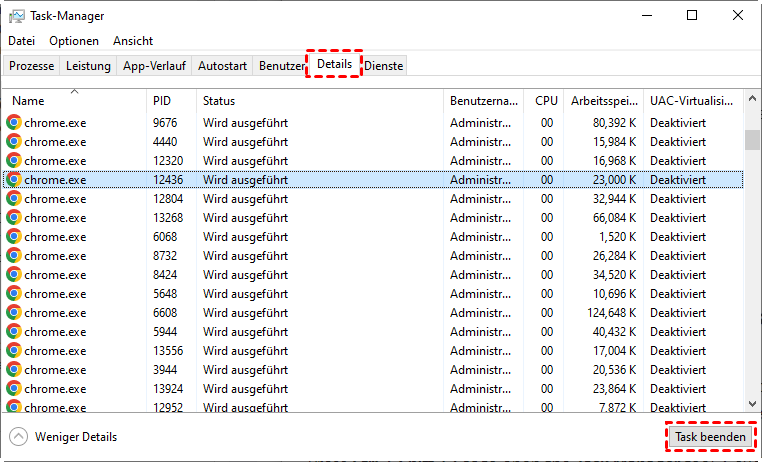Click Chrome icon of PID 8424 row
762x462 pixels.
[14, 274]
